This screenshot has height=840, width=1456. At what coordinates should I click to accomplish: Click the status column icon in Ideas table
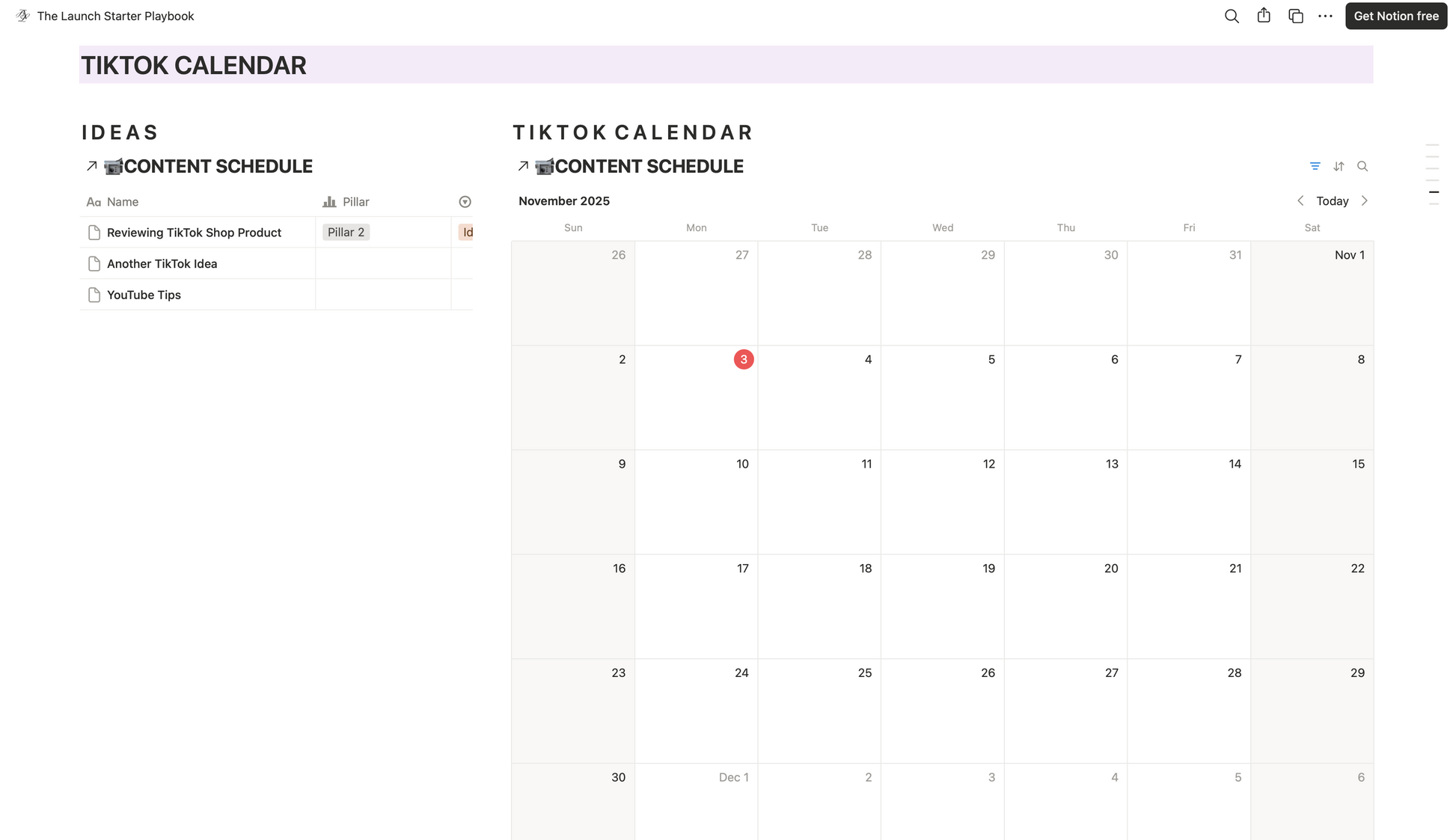click(465, 202)
